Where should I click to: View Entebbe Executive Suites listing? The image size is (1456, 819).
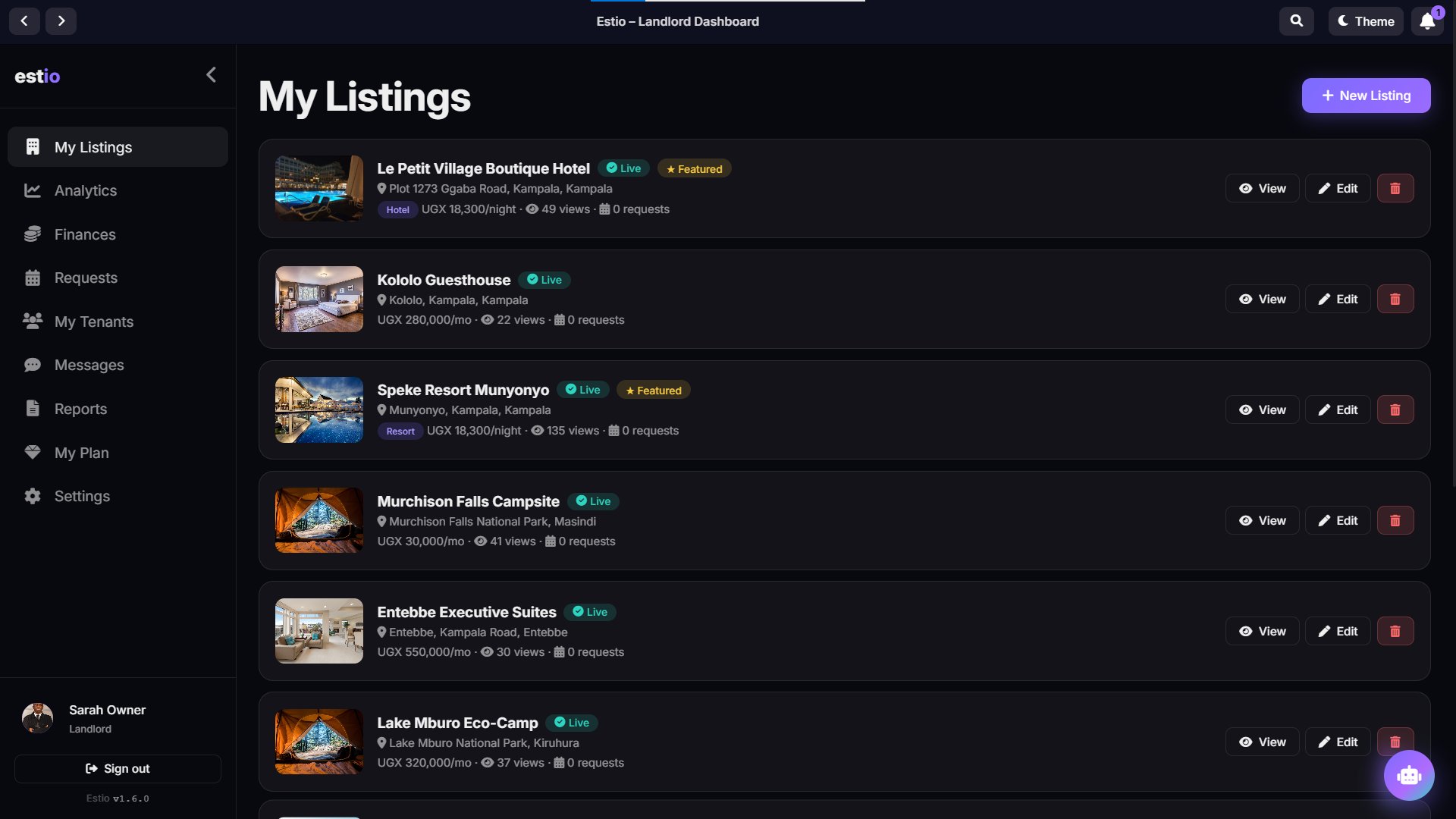tap(1262, 631)
